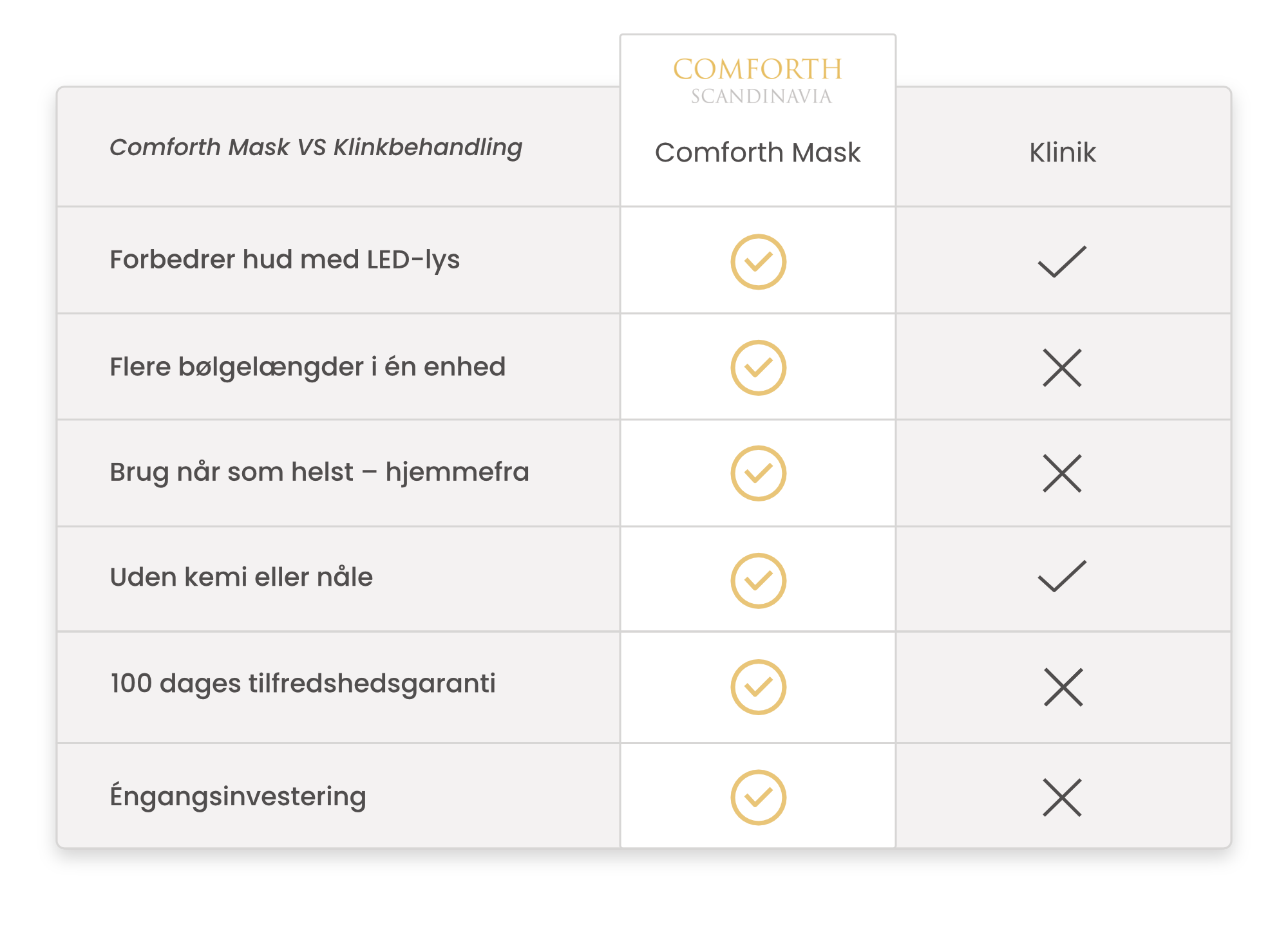Click gold checkmark for Éngangsinvestering row
The image size is (1288, 925).
point(758,798)
